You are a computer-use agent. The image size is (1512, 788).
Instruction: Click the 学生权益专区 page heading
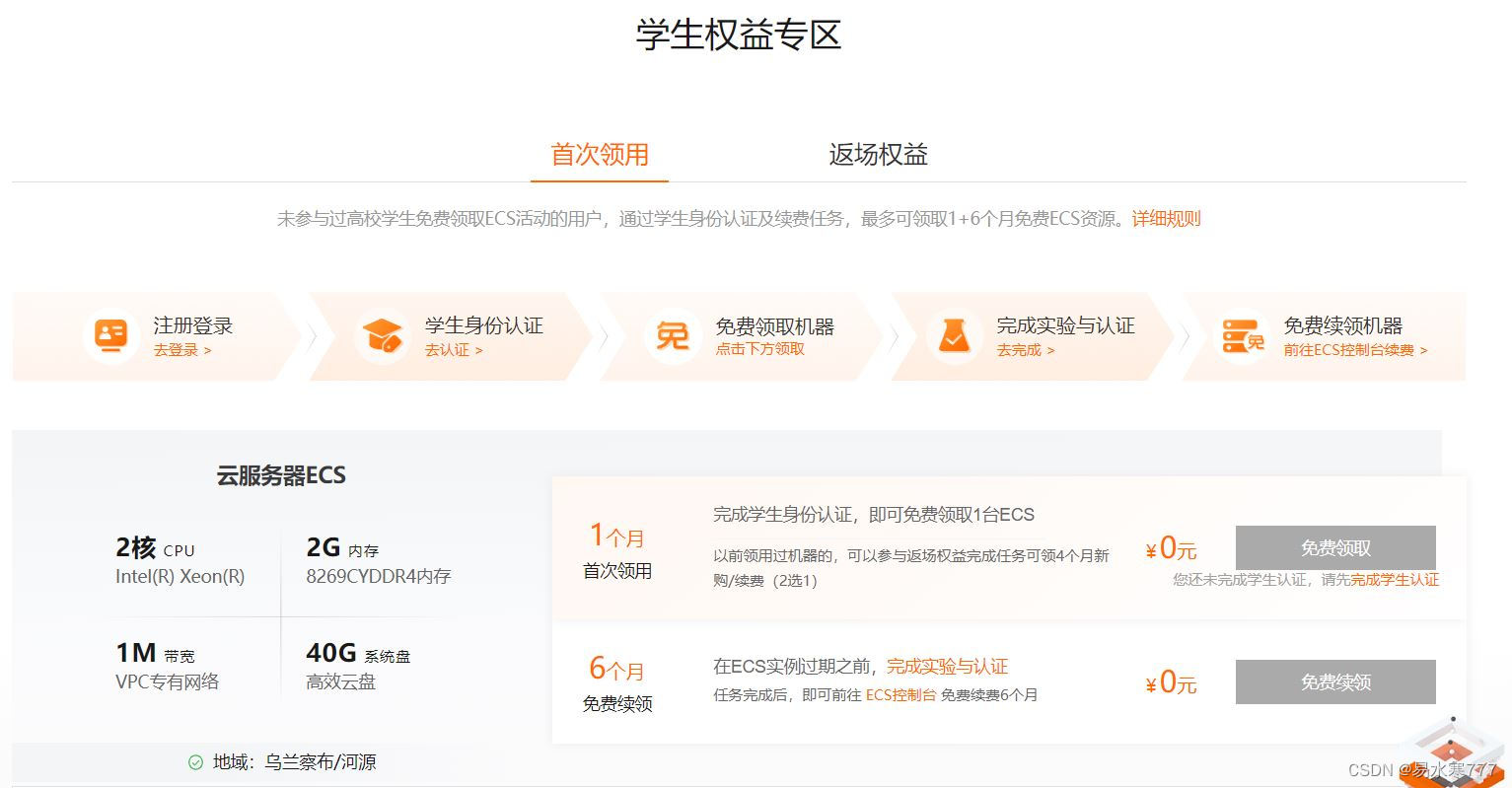pos(739,35)
